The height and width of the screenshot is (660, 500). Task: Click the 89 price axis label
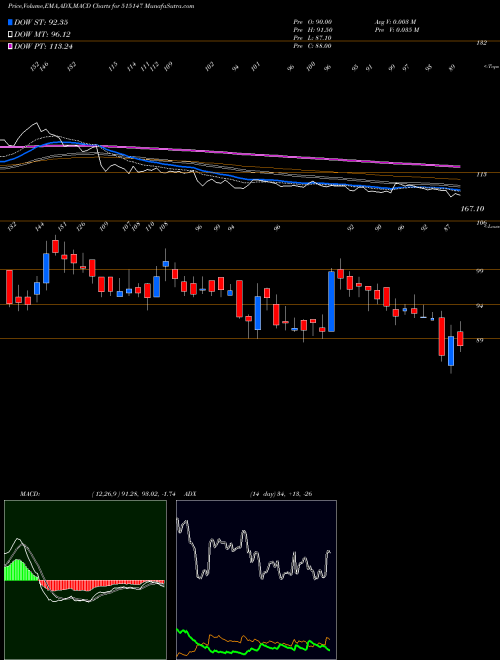click(479, 340)
